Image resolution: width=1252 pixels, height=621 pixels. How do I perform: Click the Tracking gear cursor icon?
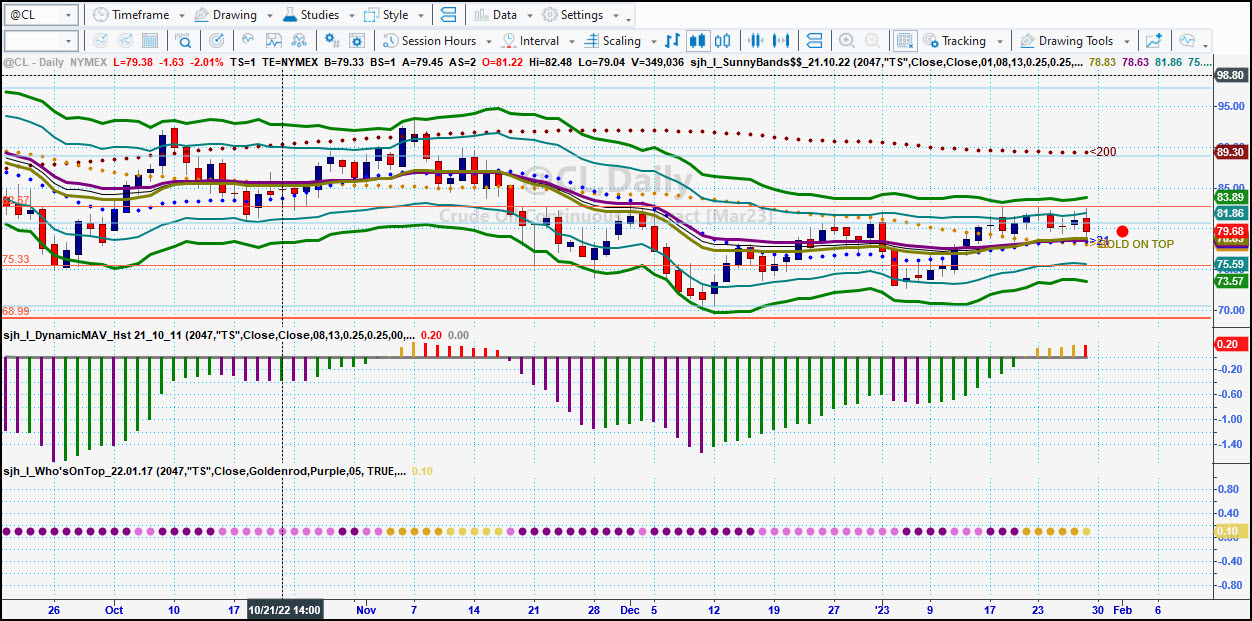(x=930, y=41)
